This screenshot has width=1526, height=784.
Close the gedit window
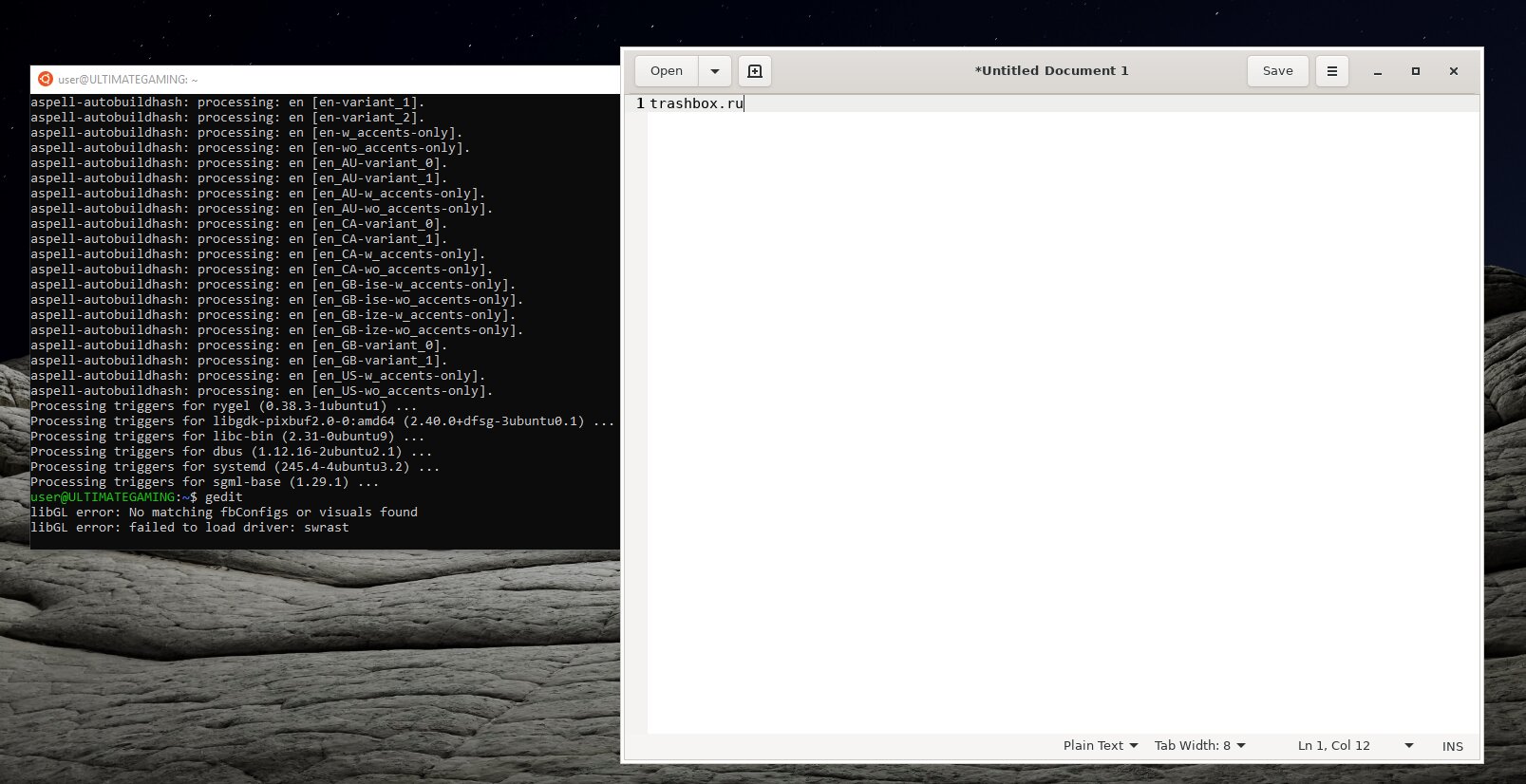click(1454, 71)
